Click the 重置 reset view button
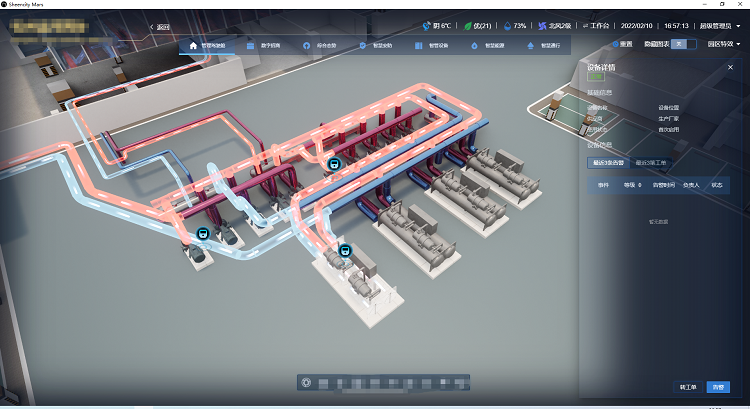The width and height of the screenshot is (750, 409). tap(623, 44)
